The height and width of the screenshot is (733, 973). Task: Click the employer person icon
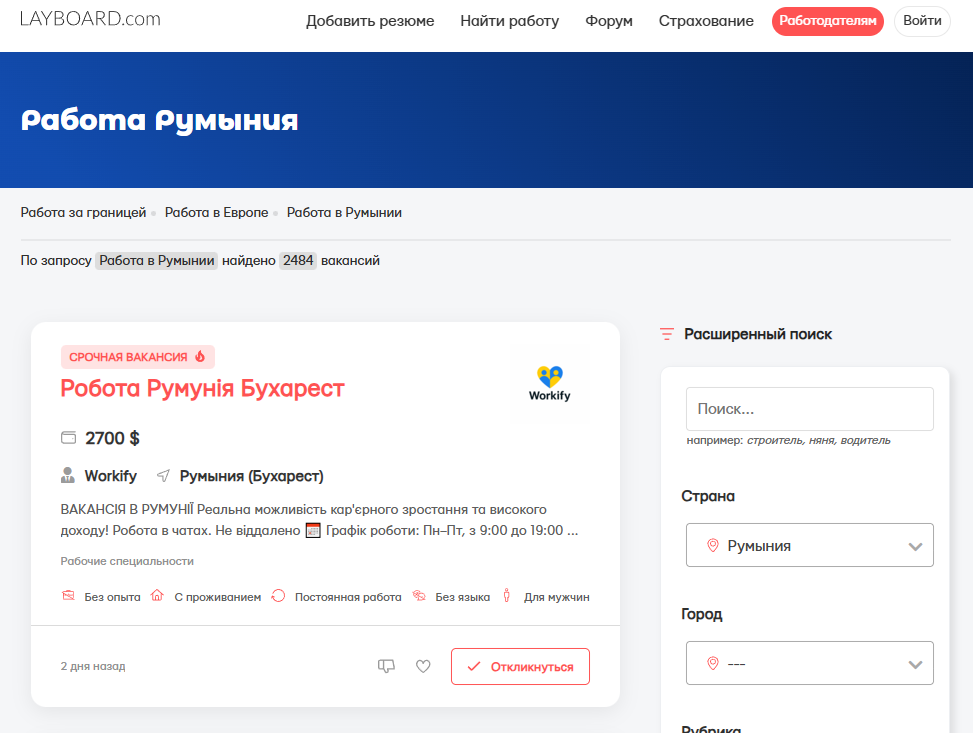(x=68, y=475)
